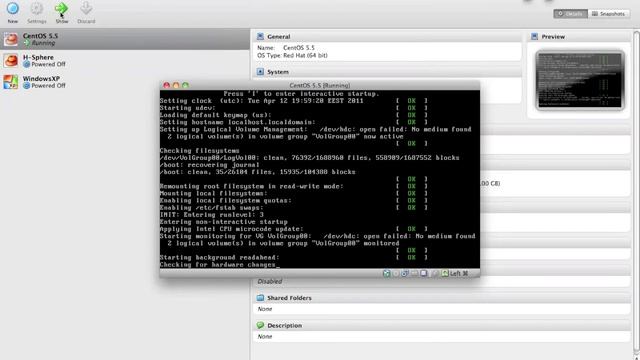Image resolution: width=640 pixels, height=360 pixels.
Task: Select the H-Sphere red hat icon
Action: (11, 60)
